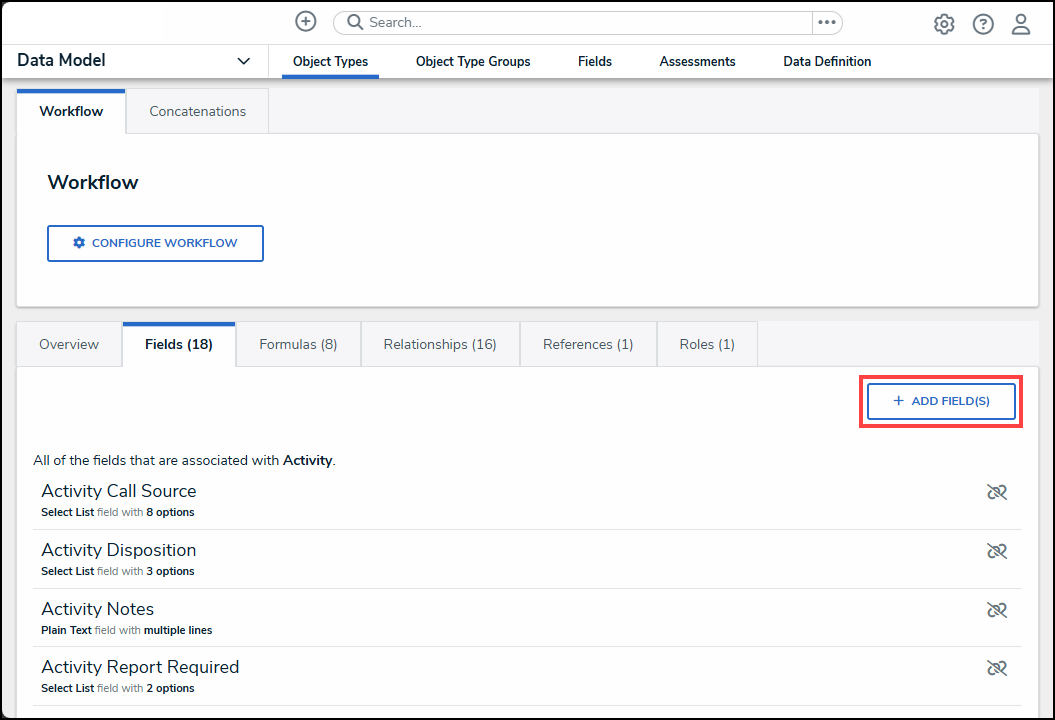Open the Formulas (8) tab
The image size is (1055, 720).
coord(298,344)
